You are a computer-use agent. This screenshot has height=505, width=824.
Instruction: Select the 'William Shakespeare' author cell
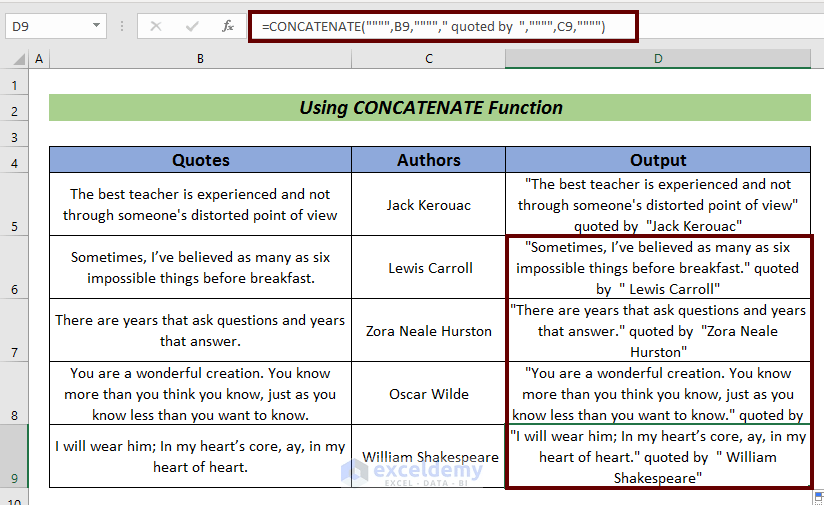pos(429,457)
